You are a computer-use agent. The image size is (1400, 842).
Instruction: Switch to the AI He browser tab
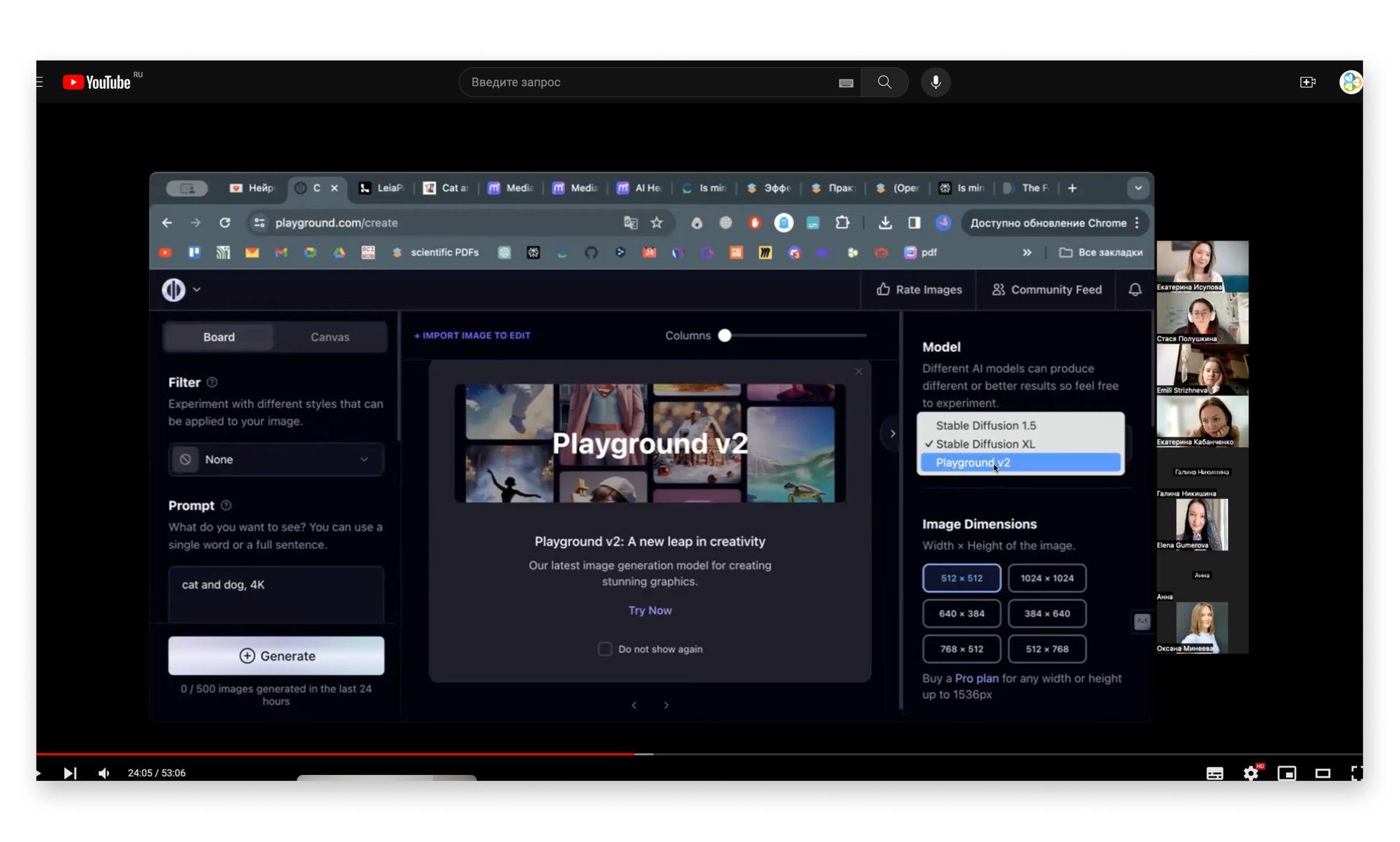coord(639,188)
